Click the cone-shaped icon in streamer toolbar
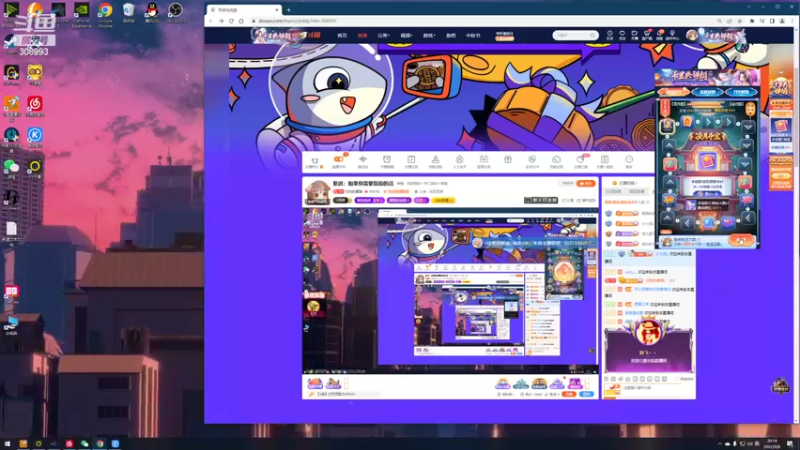 coord(435,160)
